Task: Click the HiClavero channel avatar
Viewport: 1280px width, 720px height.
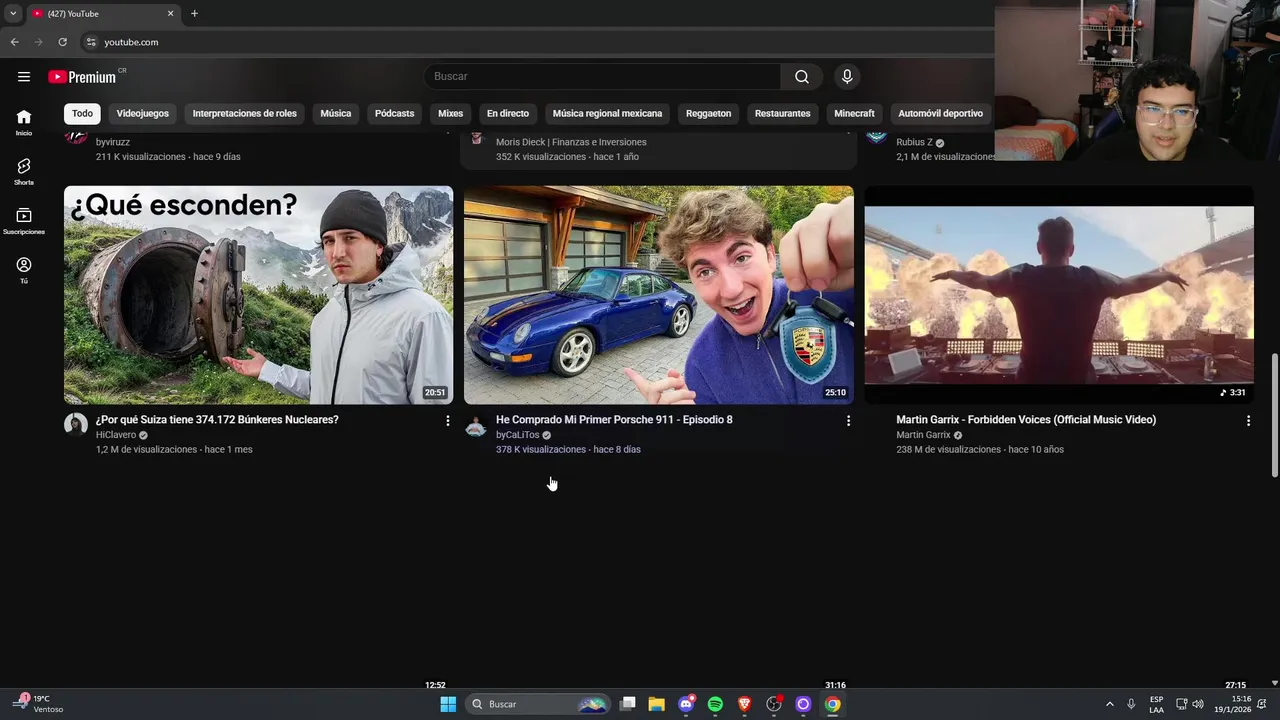Action: point(76,425)
